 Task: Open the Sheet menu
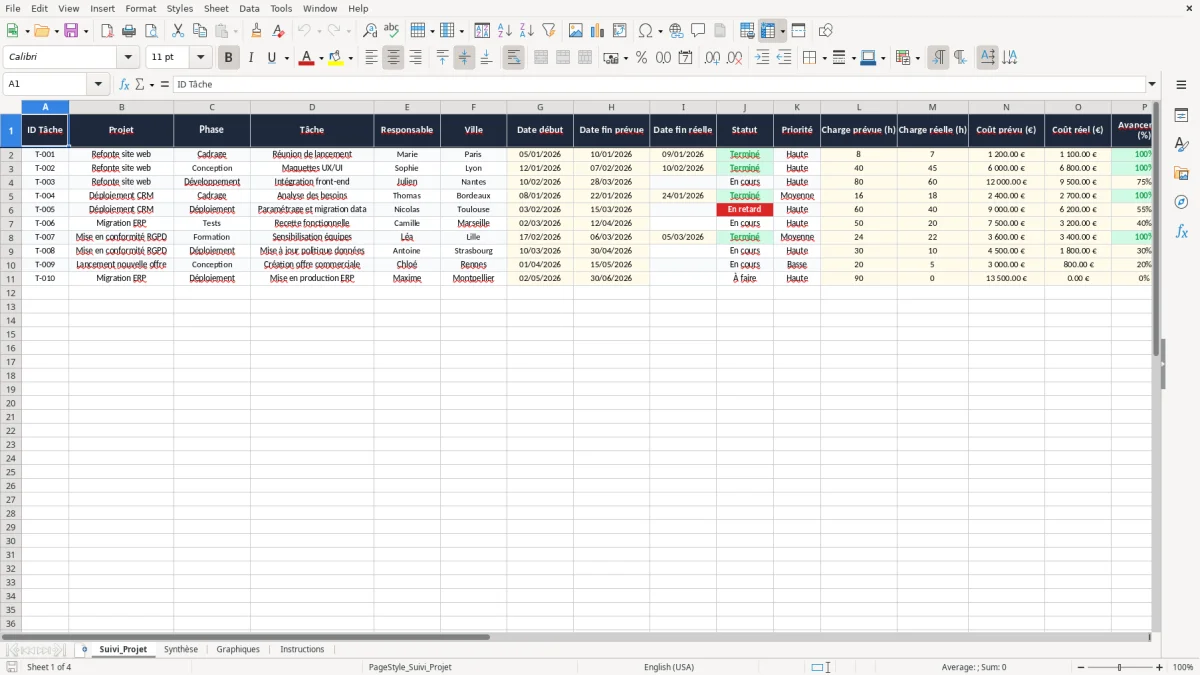point(216,8)
